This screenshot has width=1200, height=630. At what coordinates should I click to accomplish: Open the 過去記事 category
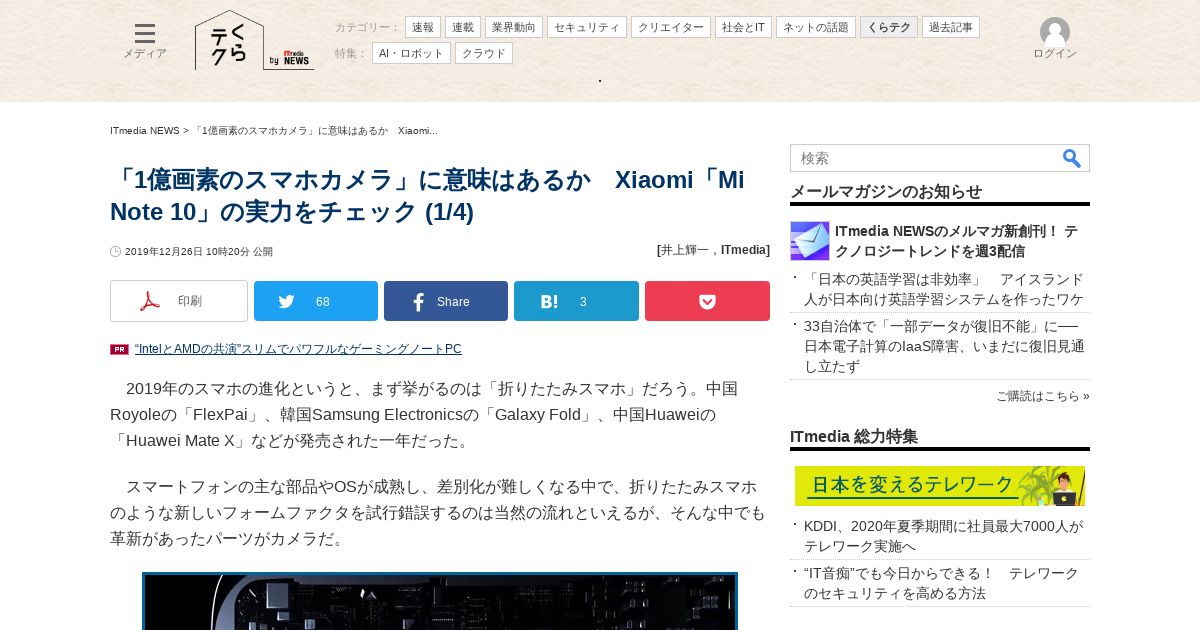pos(951,27)
